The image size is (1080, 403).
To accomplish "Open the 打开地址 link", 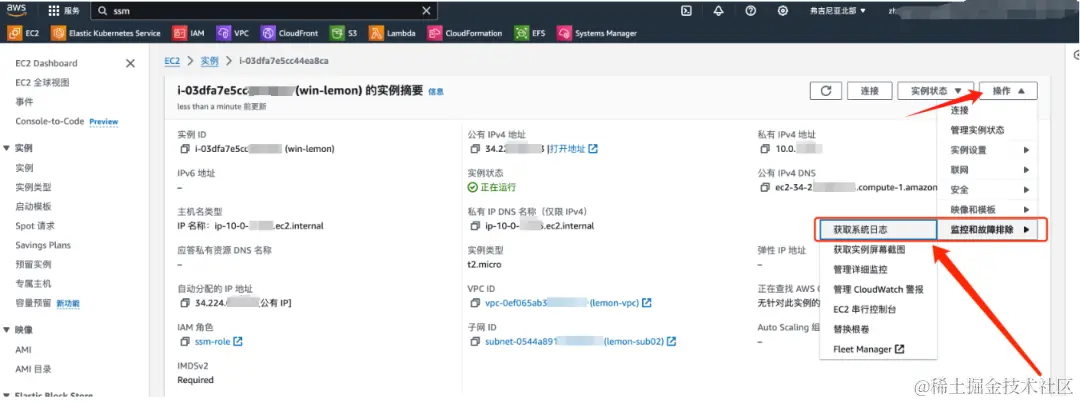I will [572, 149].
